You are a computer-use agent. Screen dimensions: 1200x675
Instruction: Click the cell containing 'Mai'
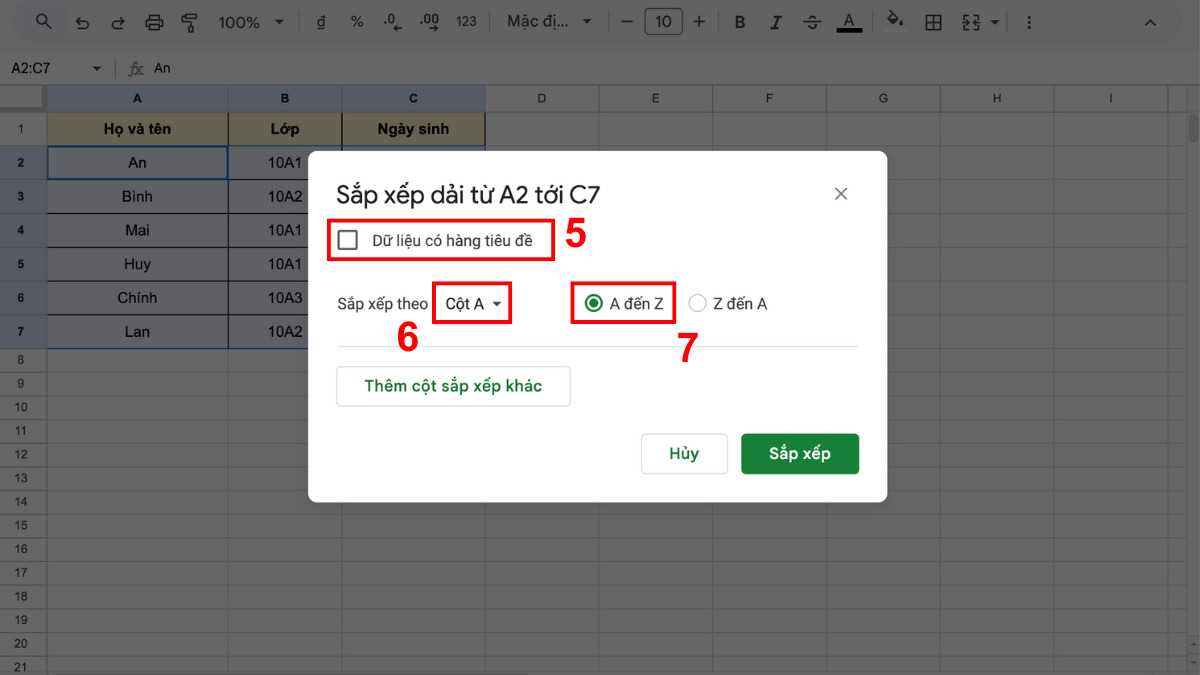click(137, 231)
